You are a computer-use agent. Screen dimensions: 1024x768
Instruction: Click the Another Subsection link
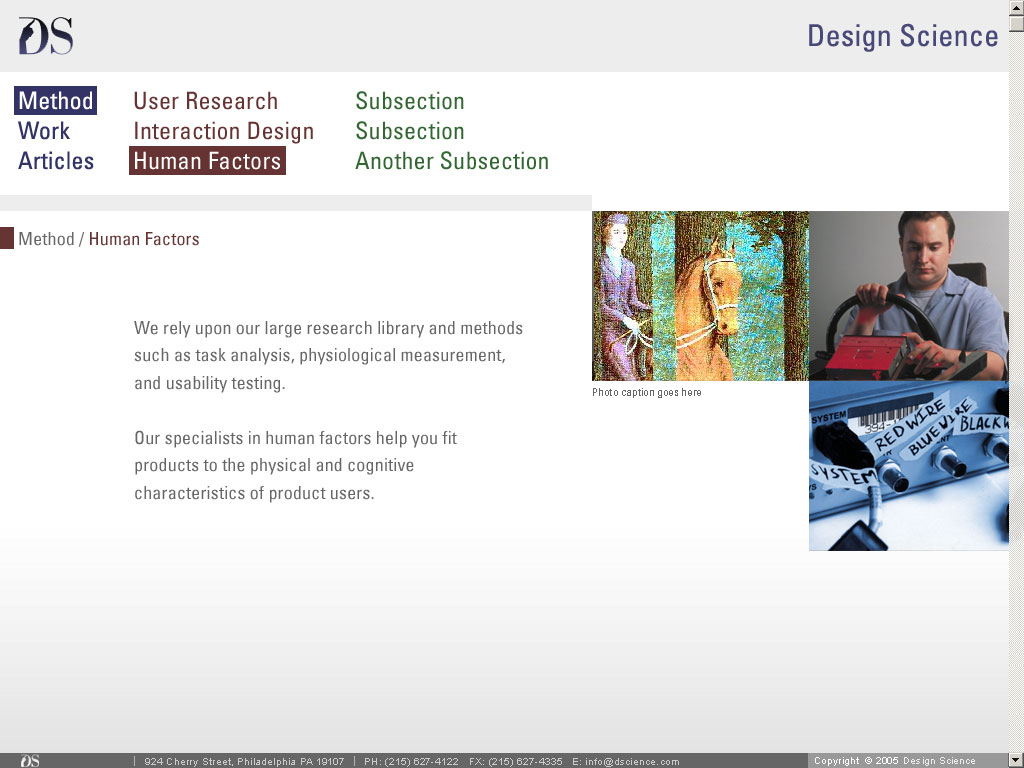pos(451,161)
